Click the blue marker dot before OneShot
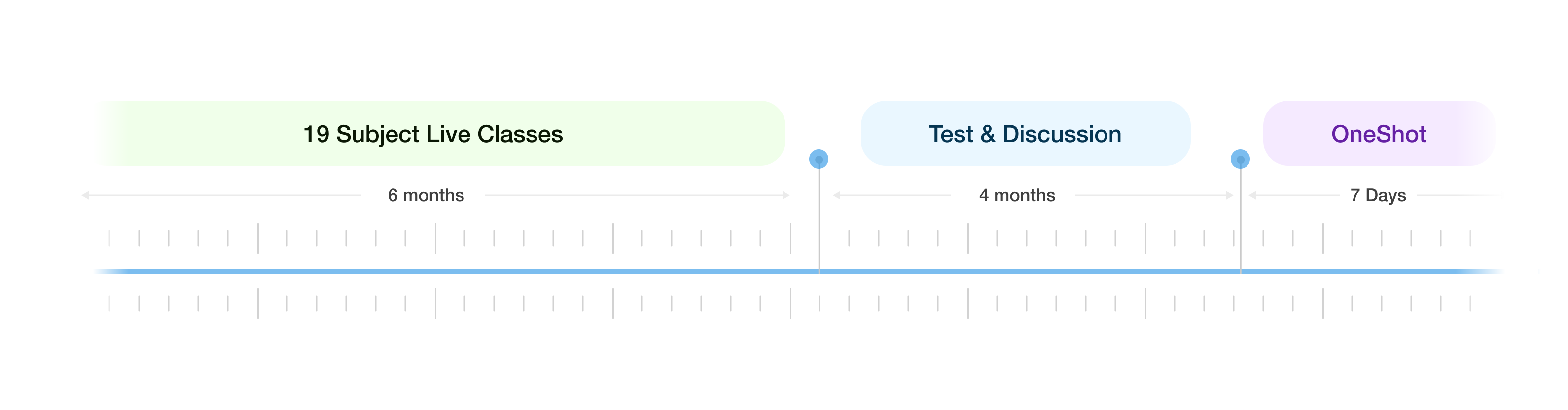 [x=1240, y=160]
